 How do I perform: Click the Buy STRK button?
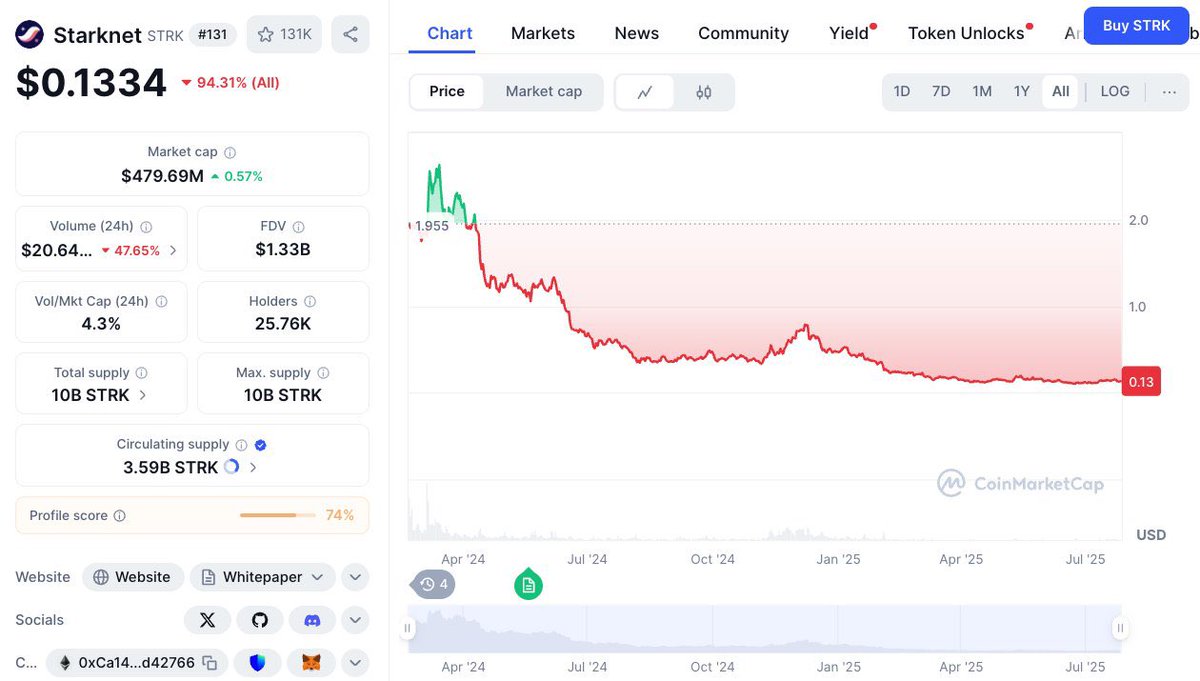(x=1136, y=26)
